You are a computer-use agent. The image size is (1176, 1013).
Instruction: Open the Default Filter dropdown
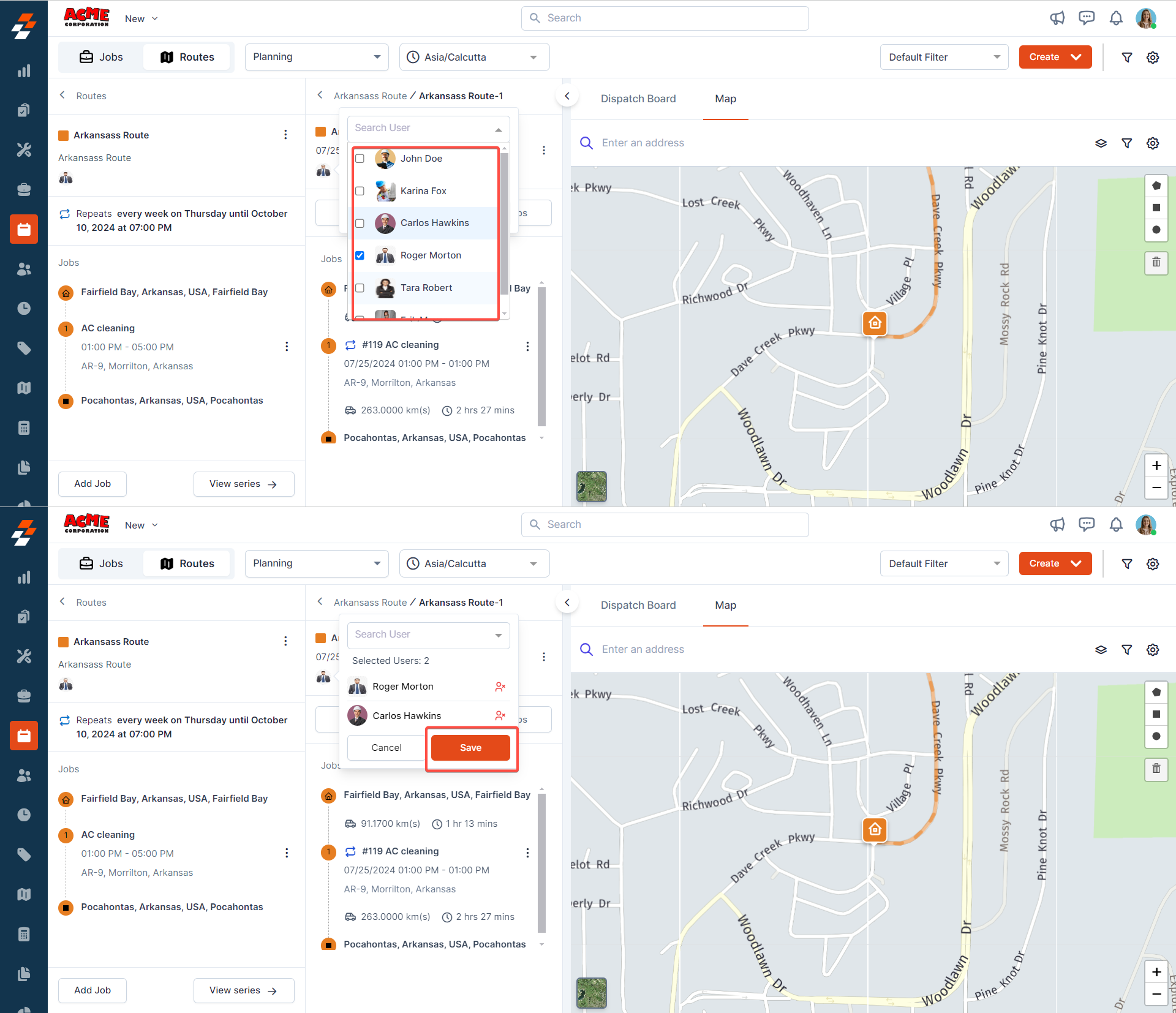944,57
